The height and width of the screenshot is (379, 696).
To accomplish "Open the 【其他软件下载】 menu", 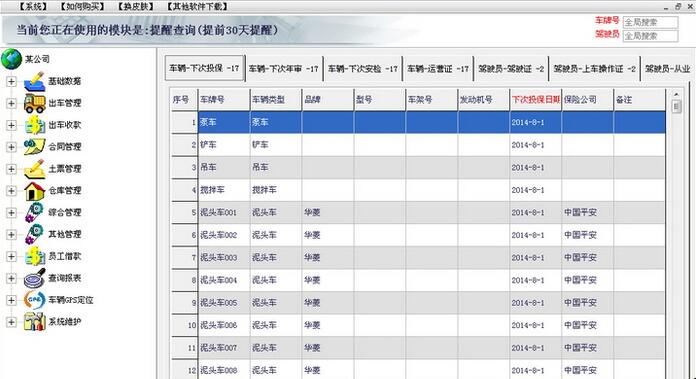I will 198,6.
